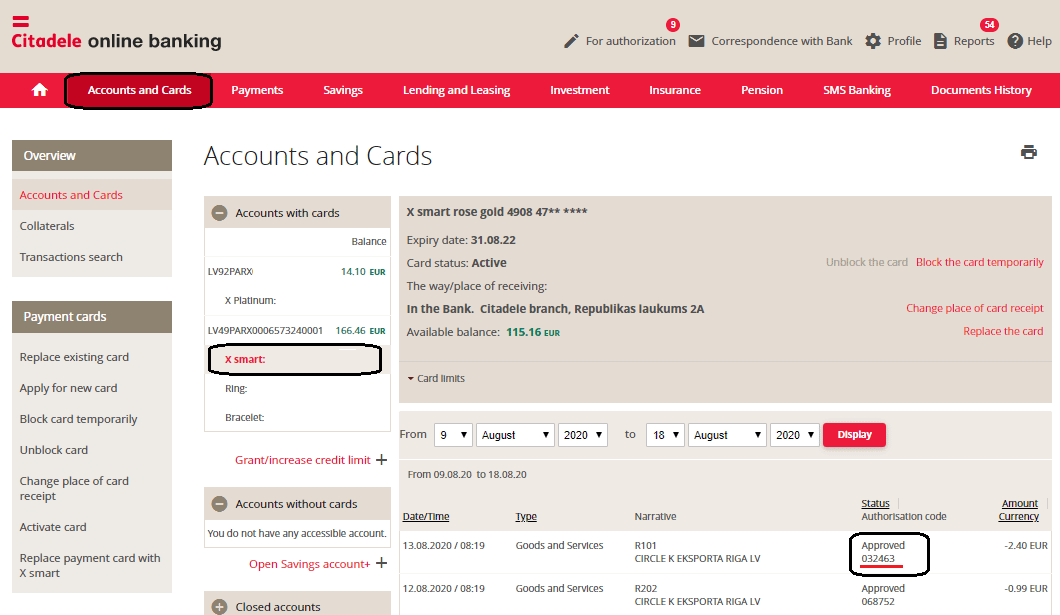Screen dimensions: 1060x615
Task: Open Transactions search in sidebar
Action: [71, 257]
